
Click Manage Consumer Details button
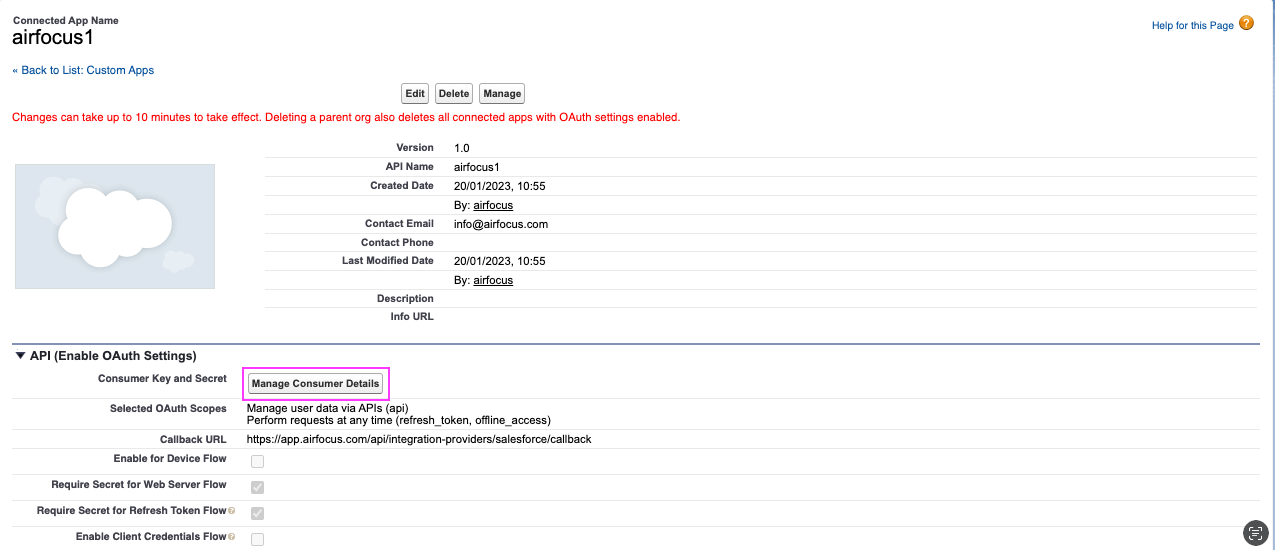coord(316,383)
